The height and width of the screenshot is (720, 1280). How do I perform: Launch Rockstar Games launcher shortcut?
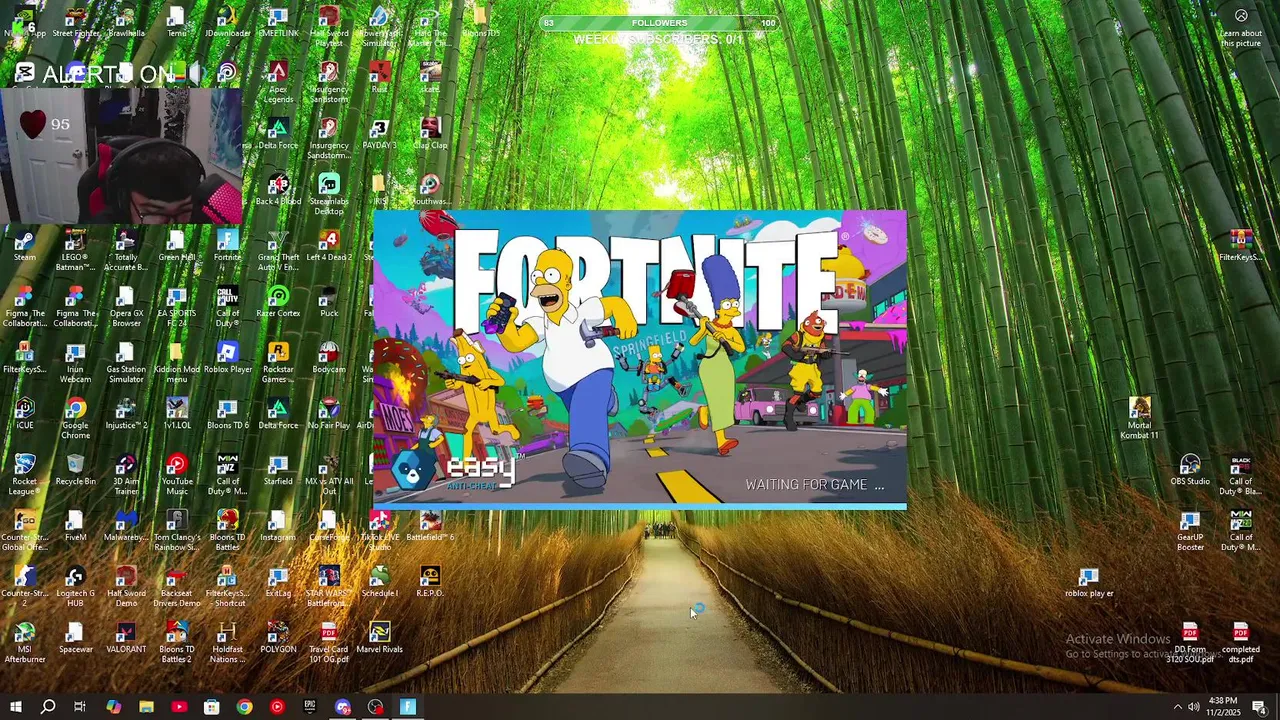pos(278,363)
